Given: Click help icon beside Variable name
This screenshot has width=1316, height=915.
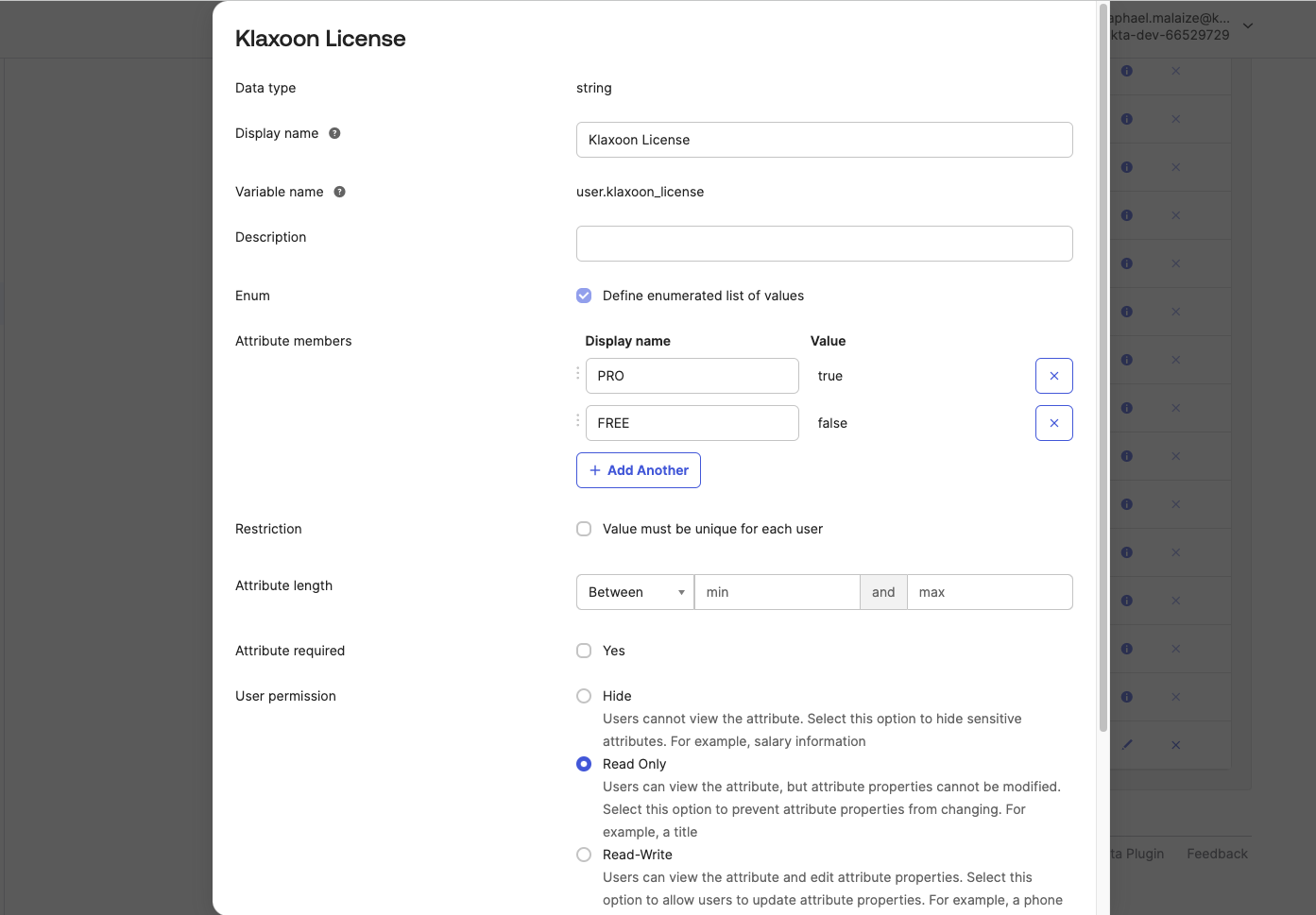Looking at the screenshot, I should (339, 192).
